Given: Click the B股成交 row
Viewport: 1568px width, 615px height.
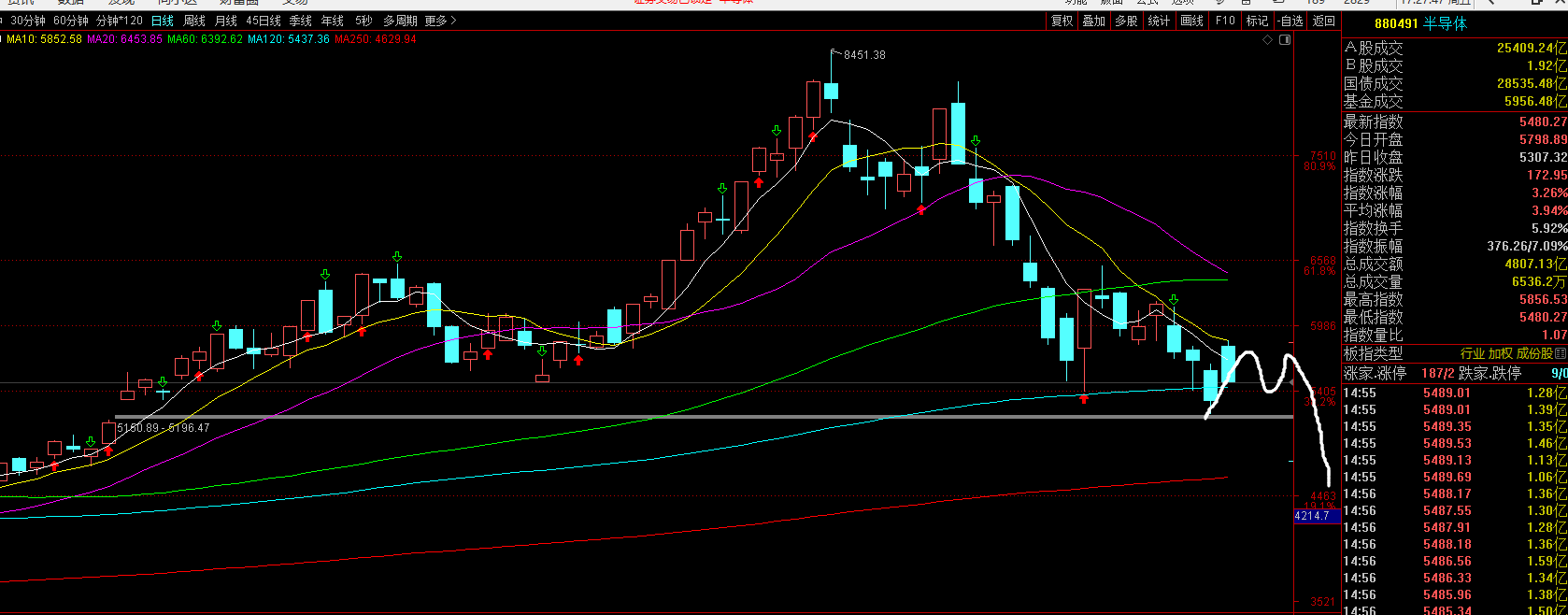Looking at the screenshot, I should [1455, 65].
